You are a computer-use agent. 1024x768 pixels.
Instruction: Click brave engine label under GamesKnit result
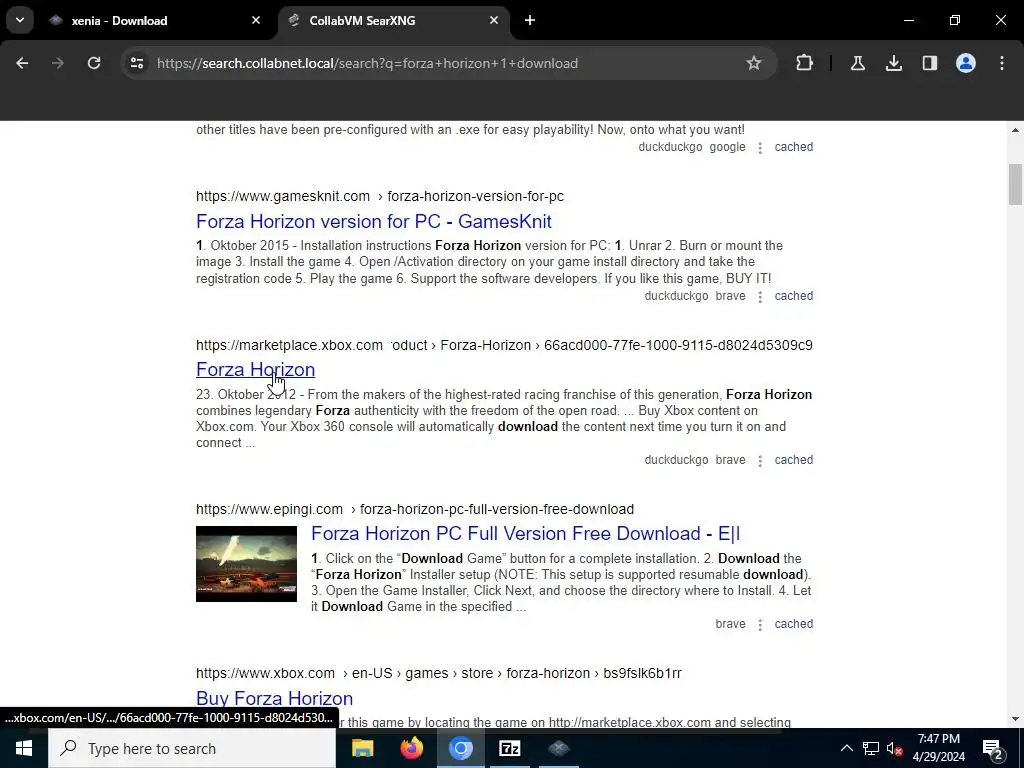(x=730, y=296)
